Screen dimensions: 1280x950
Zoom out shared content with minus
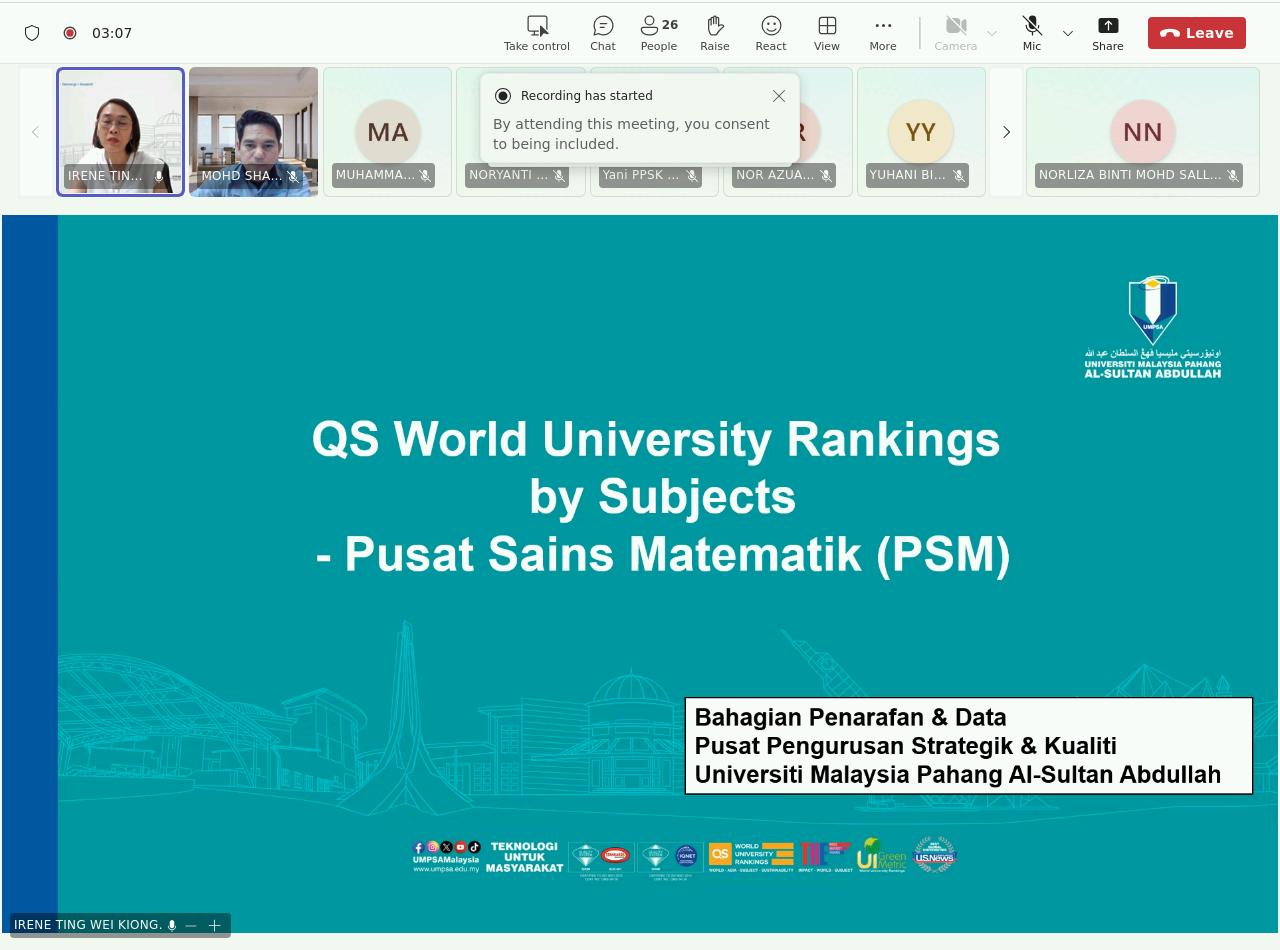coord(191,926)
